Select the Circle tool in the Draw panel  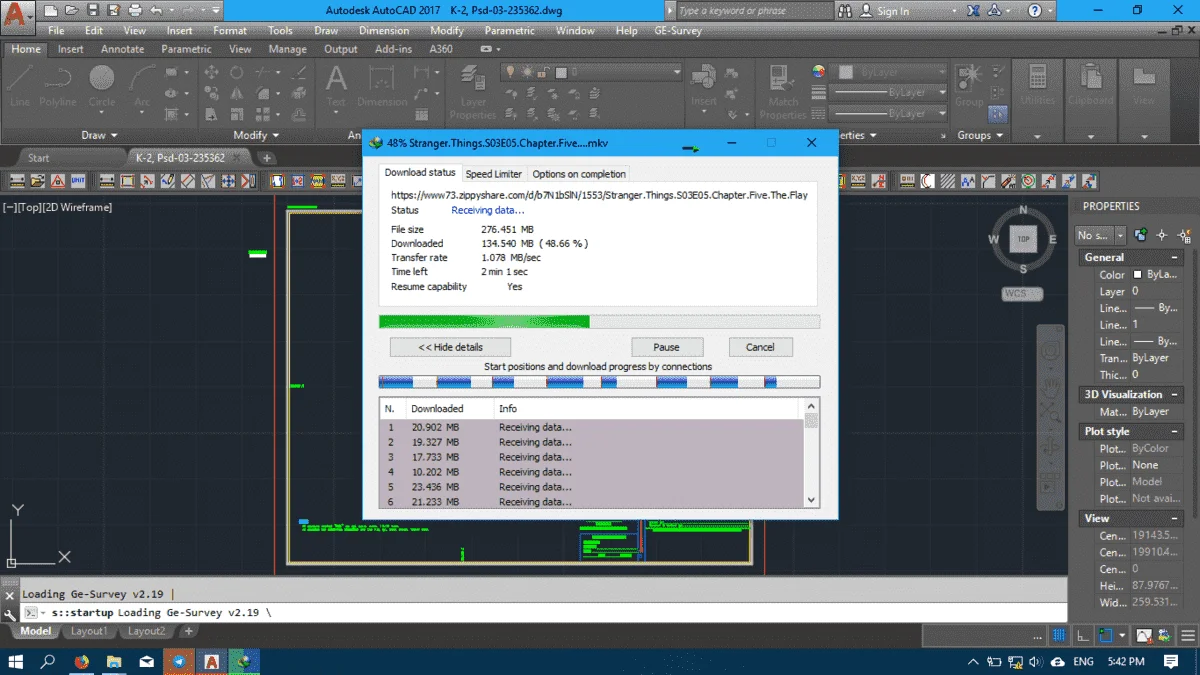click(102, 85)
